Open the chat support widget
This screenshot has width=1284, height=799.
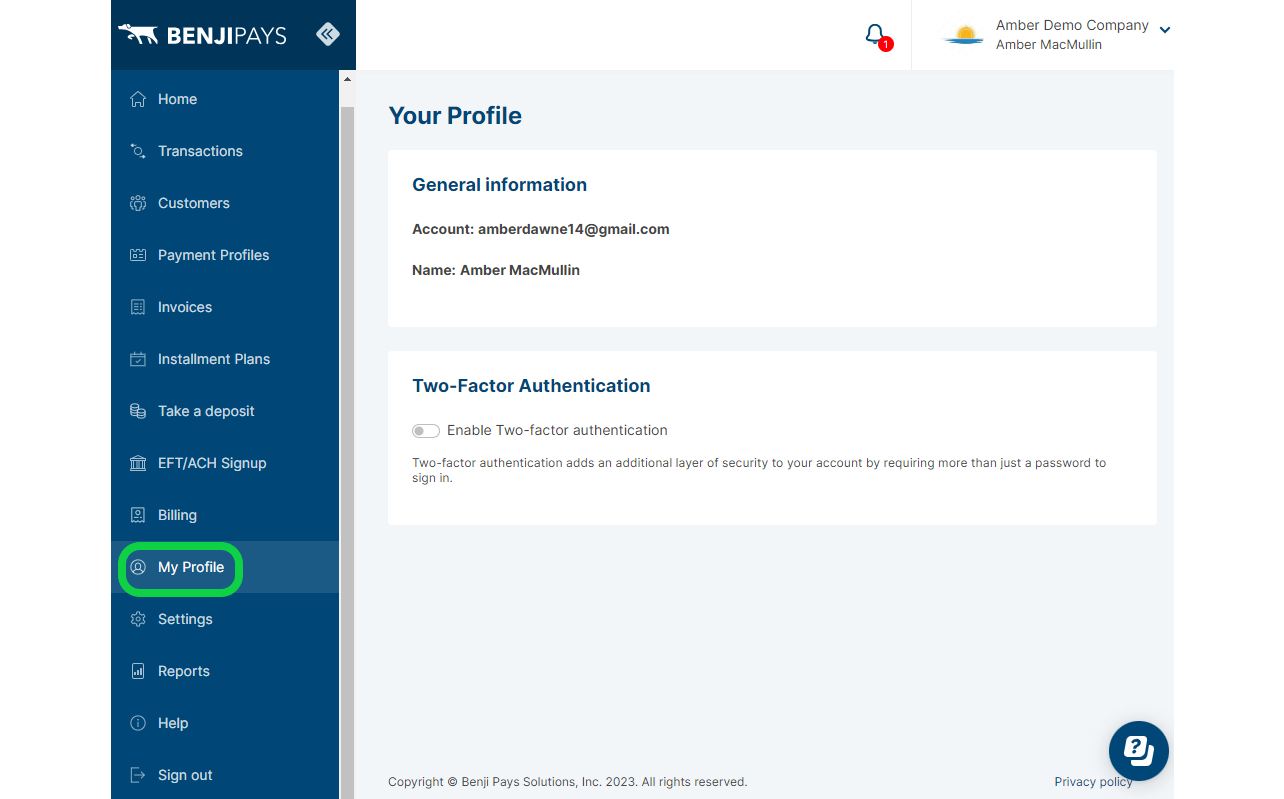click(1139, 751)
